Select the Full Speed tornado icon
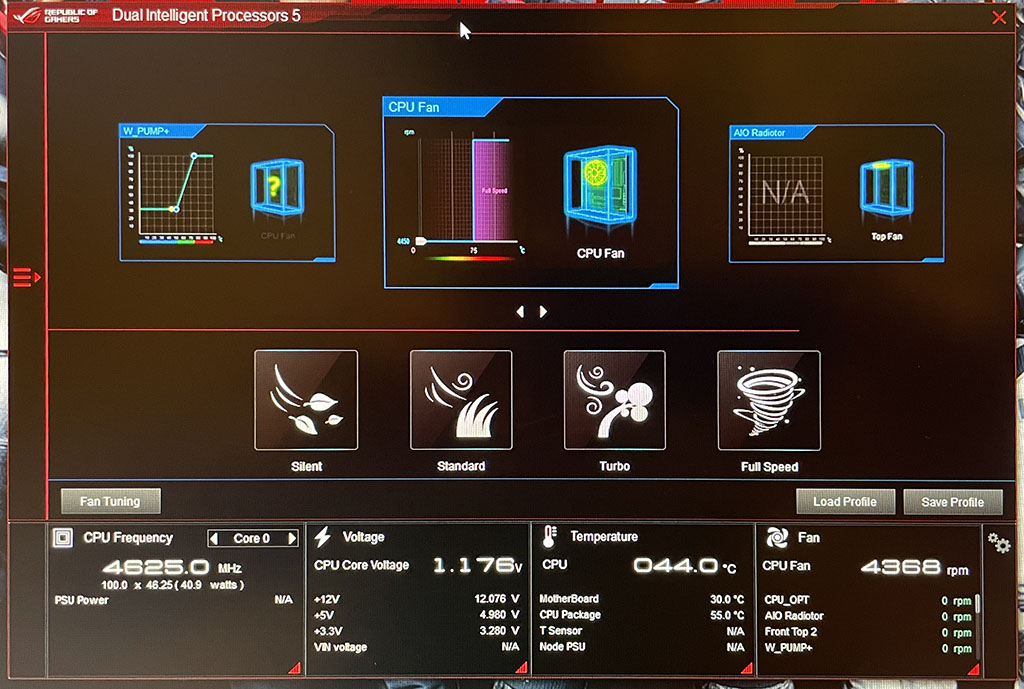This screenshot has width=1024, height=689. (x=769, y=400)
